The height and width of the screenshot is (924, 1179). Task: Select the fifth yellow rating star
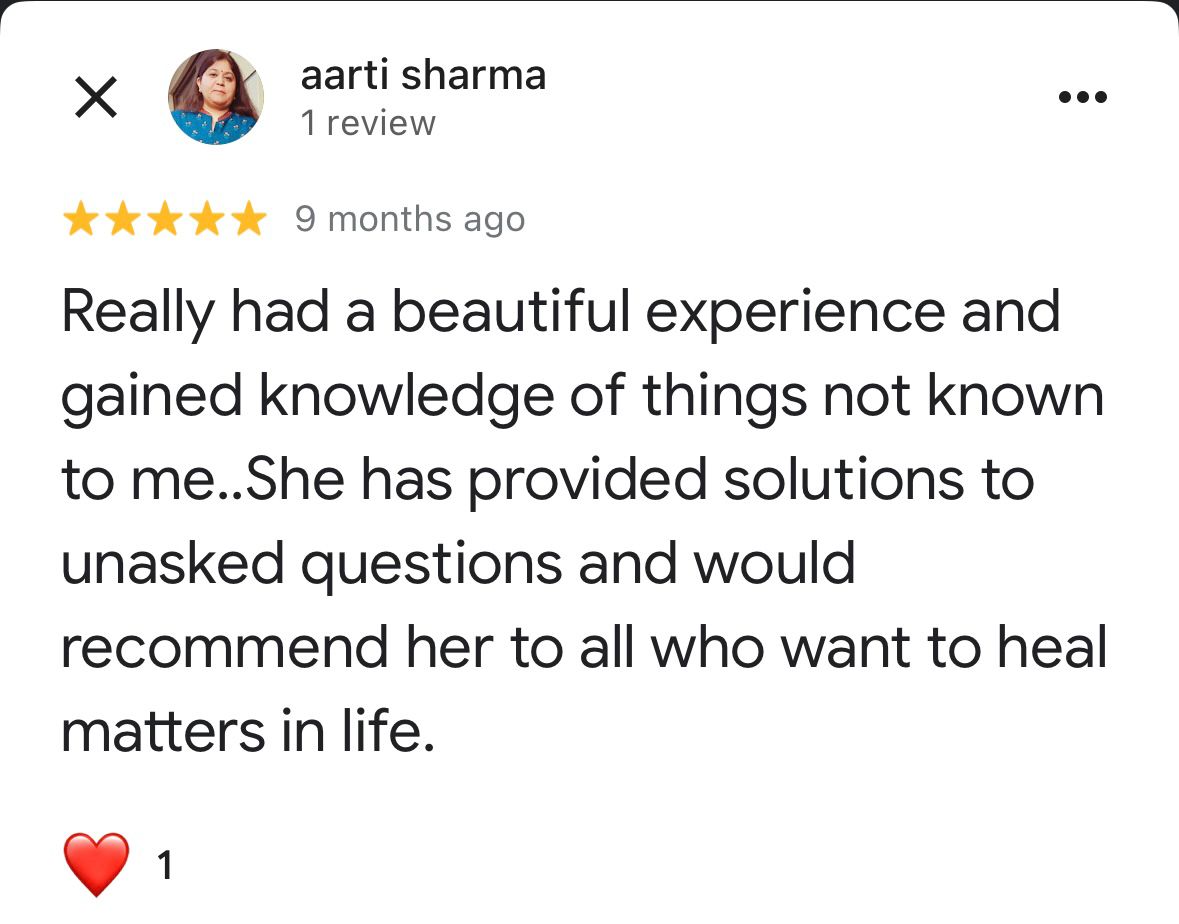tap(249, 220)
